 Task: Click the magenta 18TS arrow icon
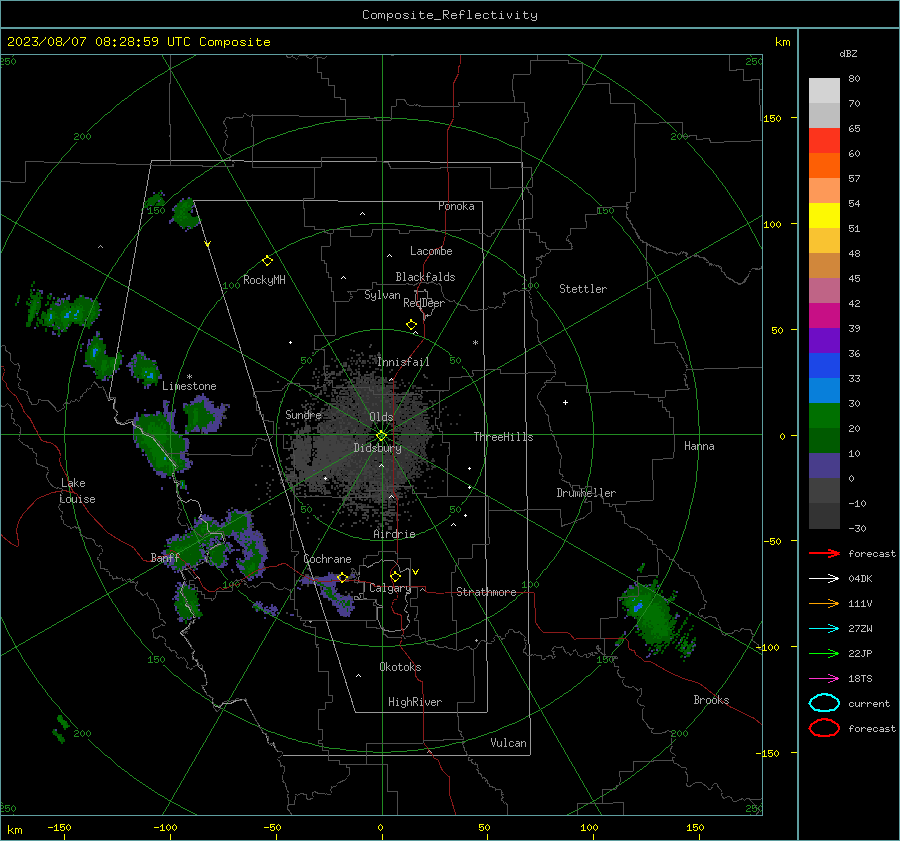[824, 679]
